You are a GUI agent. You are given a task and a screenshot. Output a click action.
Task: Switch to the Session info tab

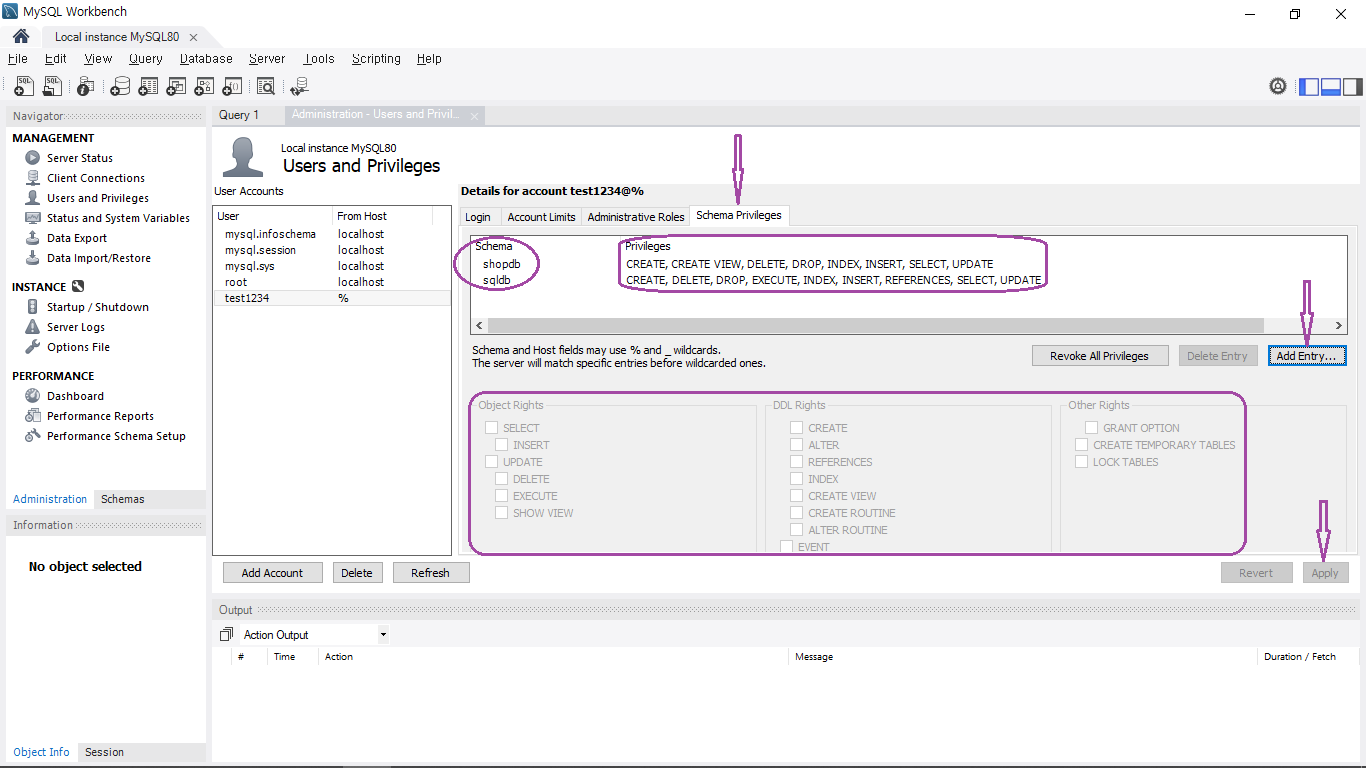click(x=104, y=752)
